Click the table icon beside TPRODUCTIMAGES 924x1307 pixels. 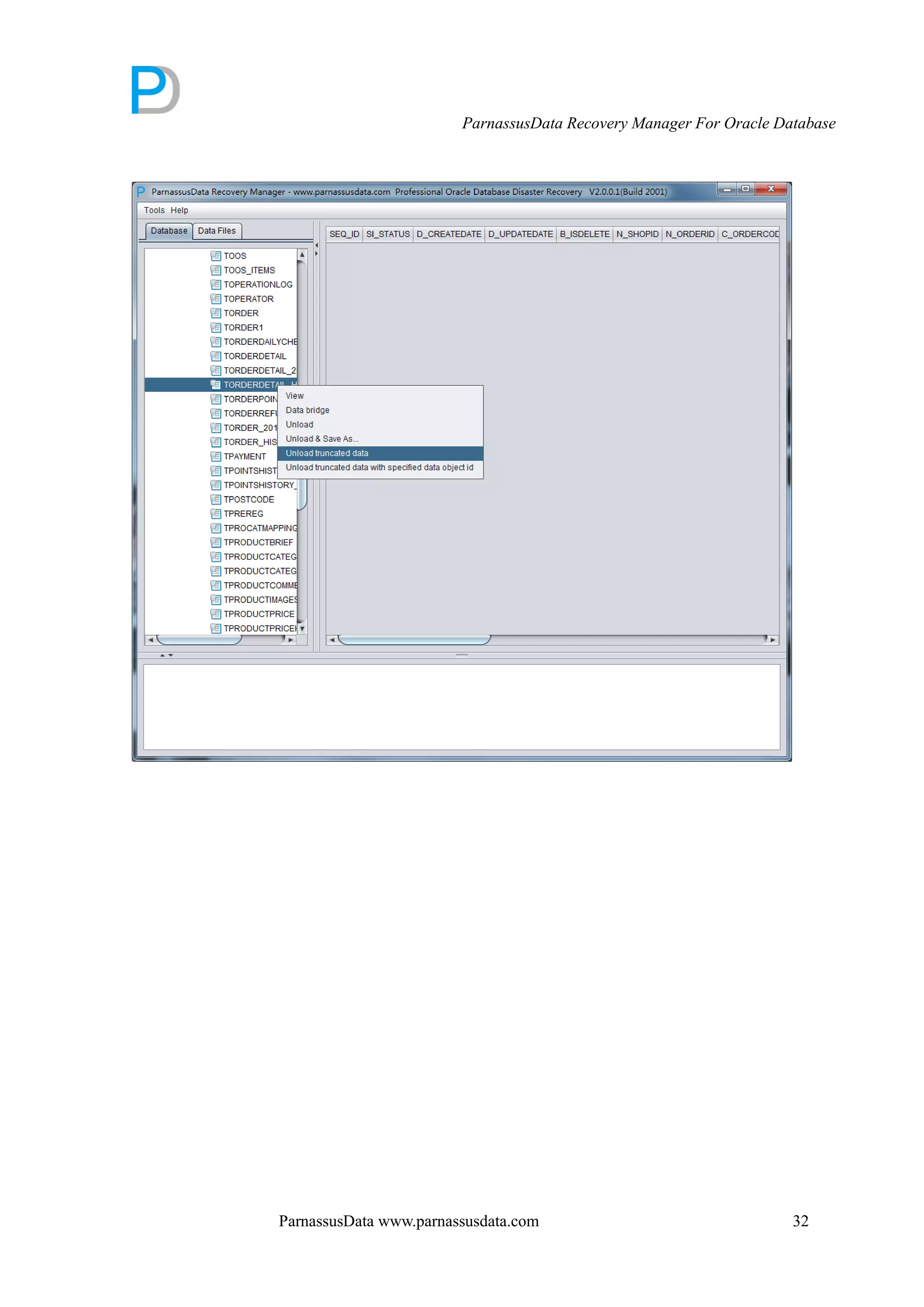[x=216, y=599]
